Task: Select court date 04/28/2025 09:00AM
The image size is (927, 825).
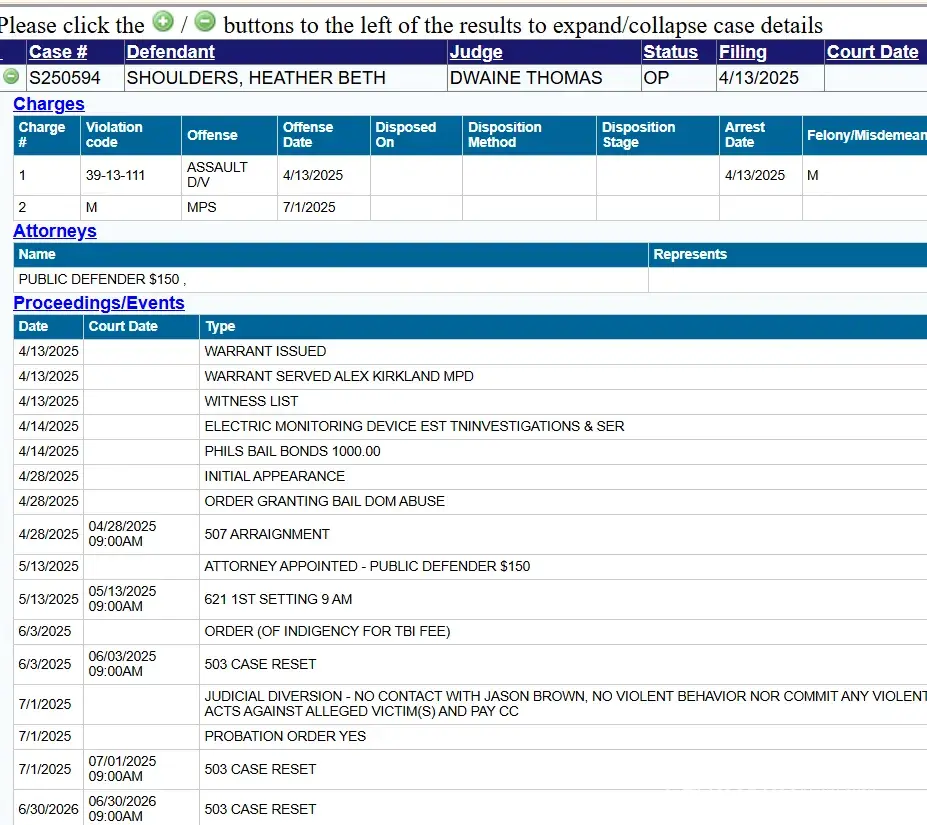Action: 122,533
